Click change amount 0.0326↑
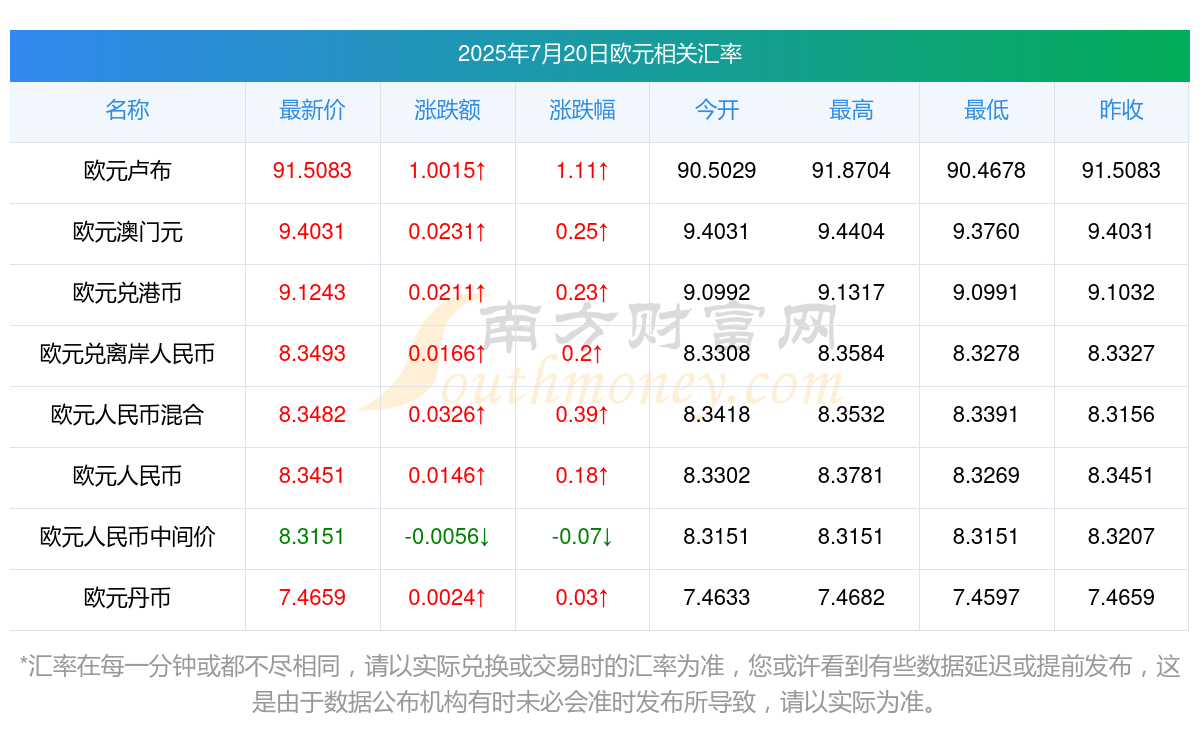1200x733 pixels. point(447,415)
